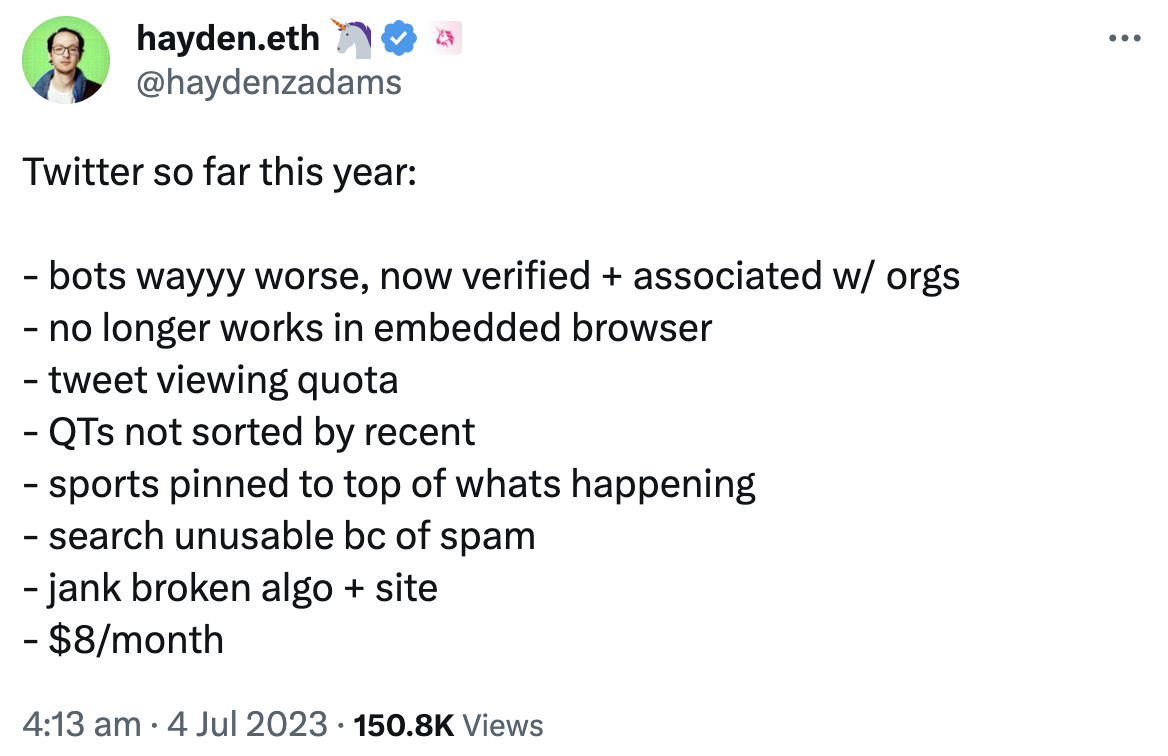The width and height of the screenshot is (1168, 756).
Task: Click the 'search unusable bc of spam' line
Action: pos(279,536)
